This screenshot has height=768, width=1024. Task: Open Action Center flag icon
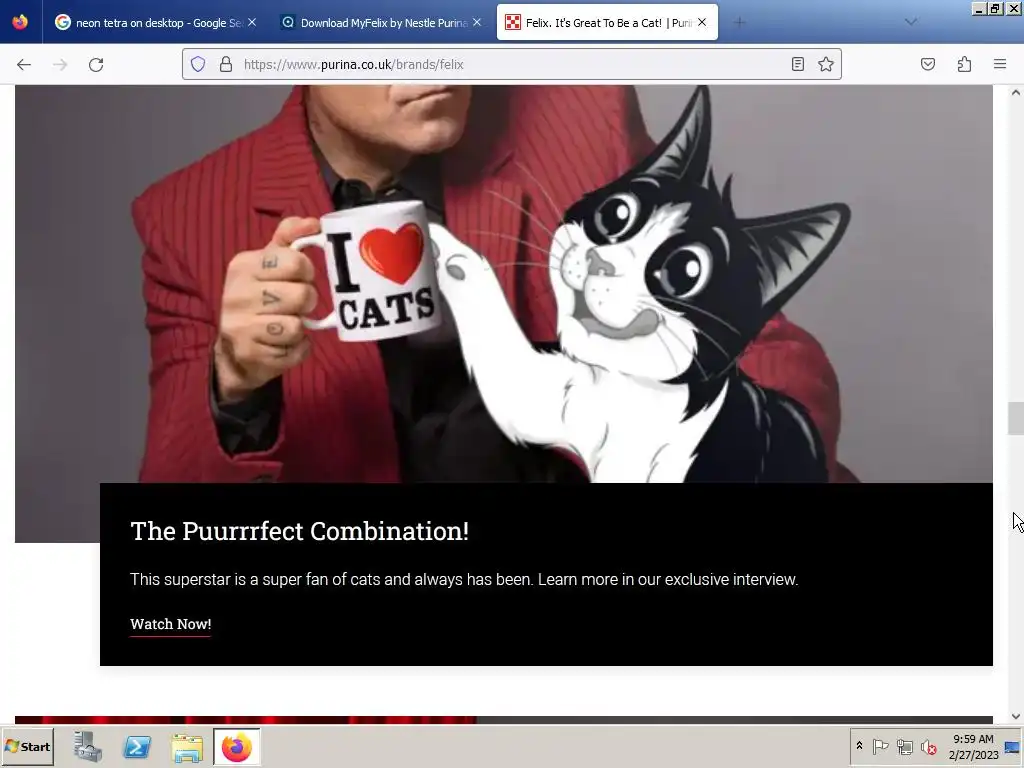click(x=880, y=746)
